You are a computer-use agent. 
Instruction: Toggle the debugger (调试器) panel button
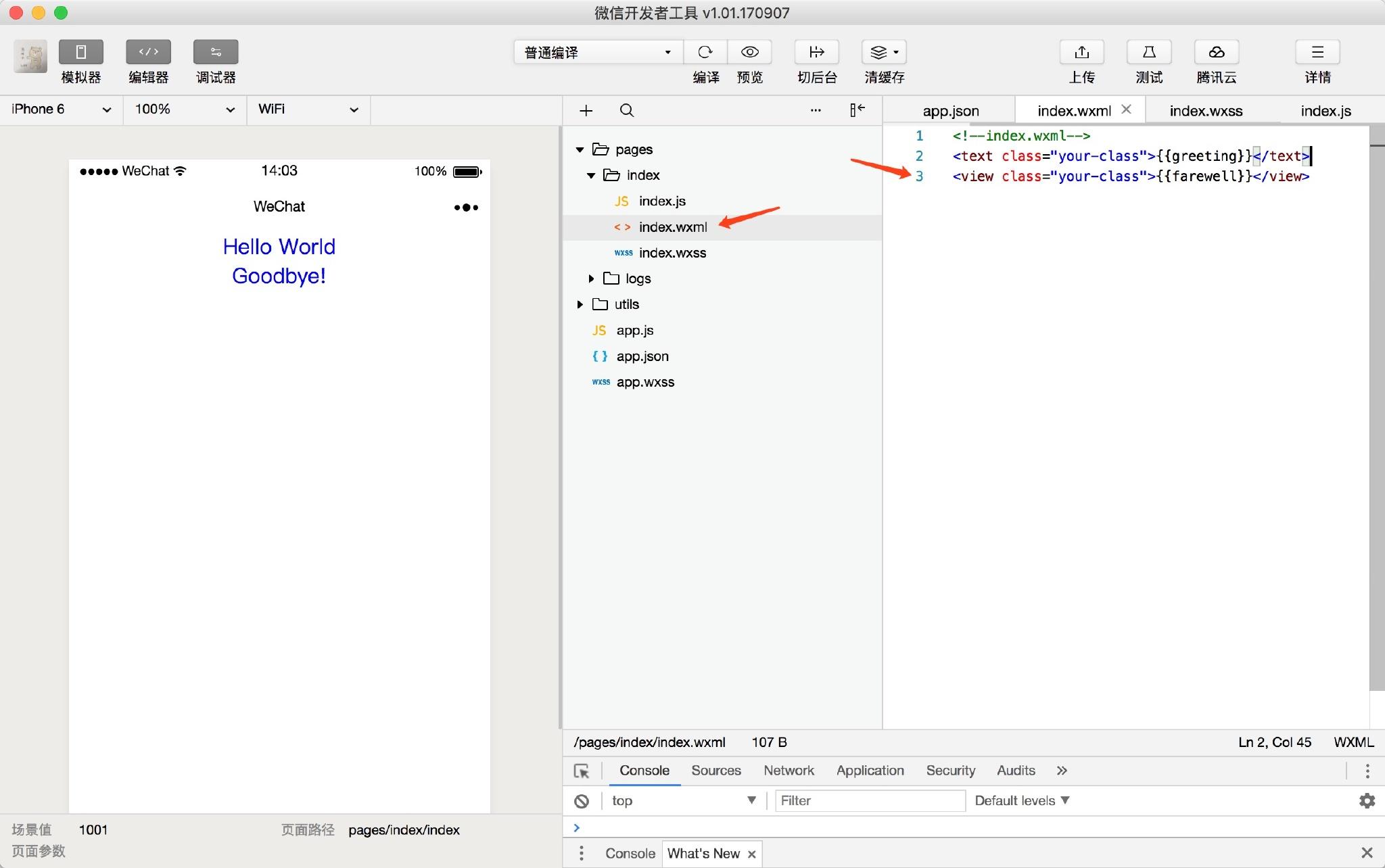coord(216,52)
